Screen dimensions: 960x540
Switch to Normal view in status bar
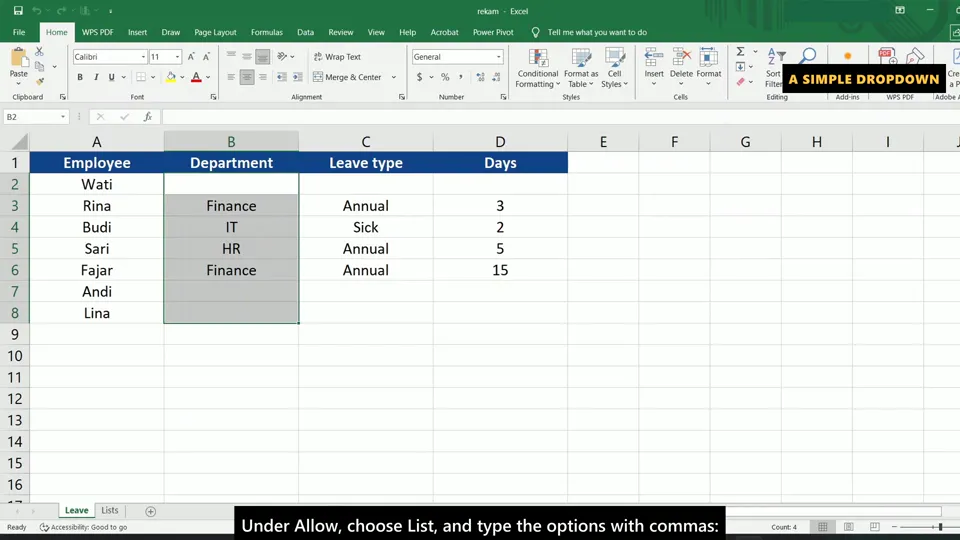823,527
